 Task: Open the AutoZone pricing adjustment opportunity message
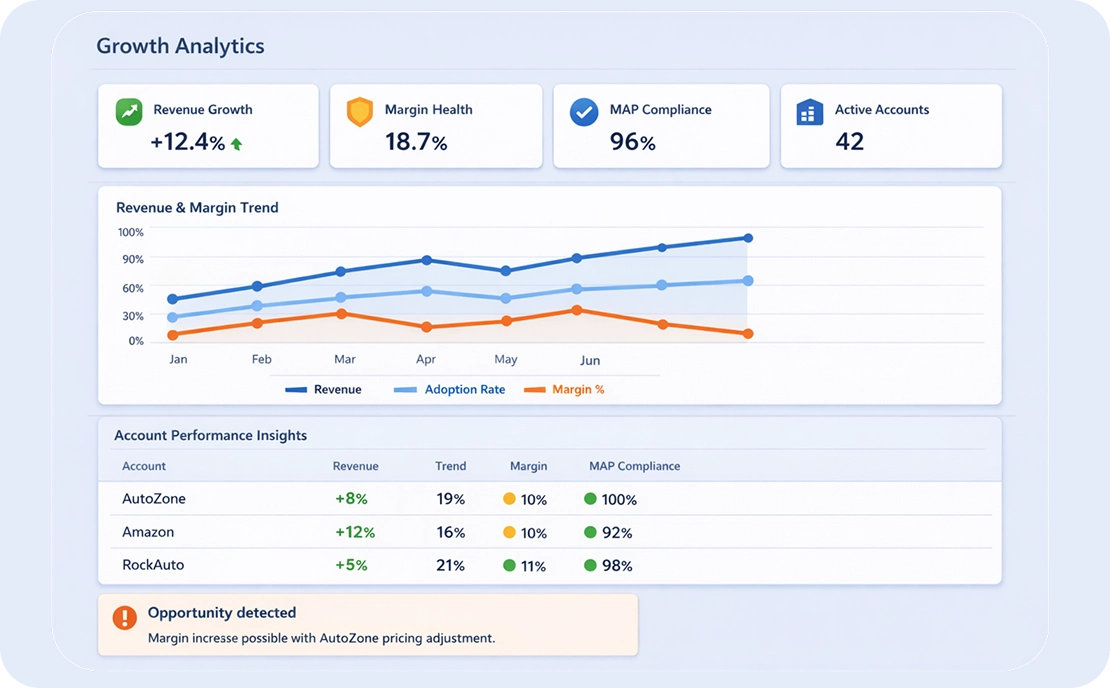pyautogui.click(x=321, y=637)
